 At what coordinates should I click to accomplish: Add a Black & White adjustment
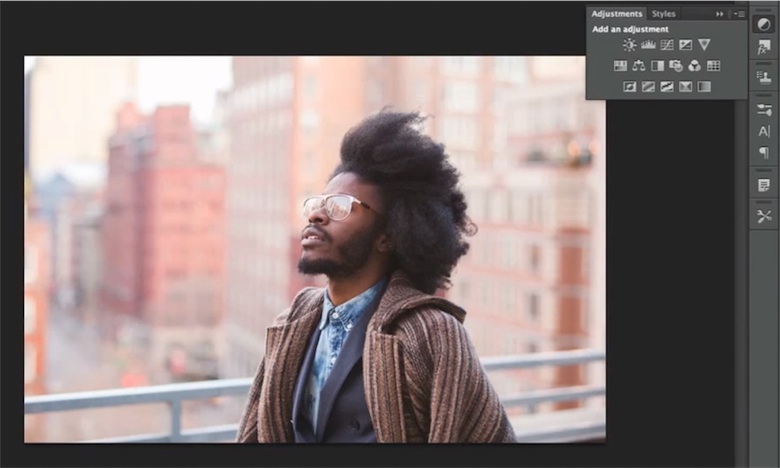click(657, 66)
